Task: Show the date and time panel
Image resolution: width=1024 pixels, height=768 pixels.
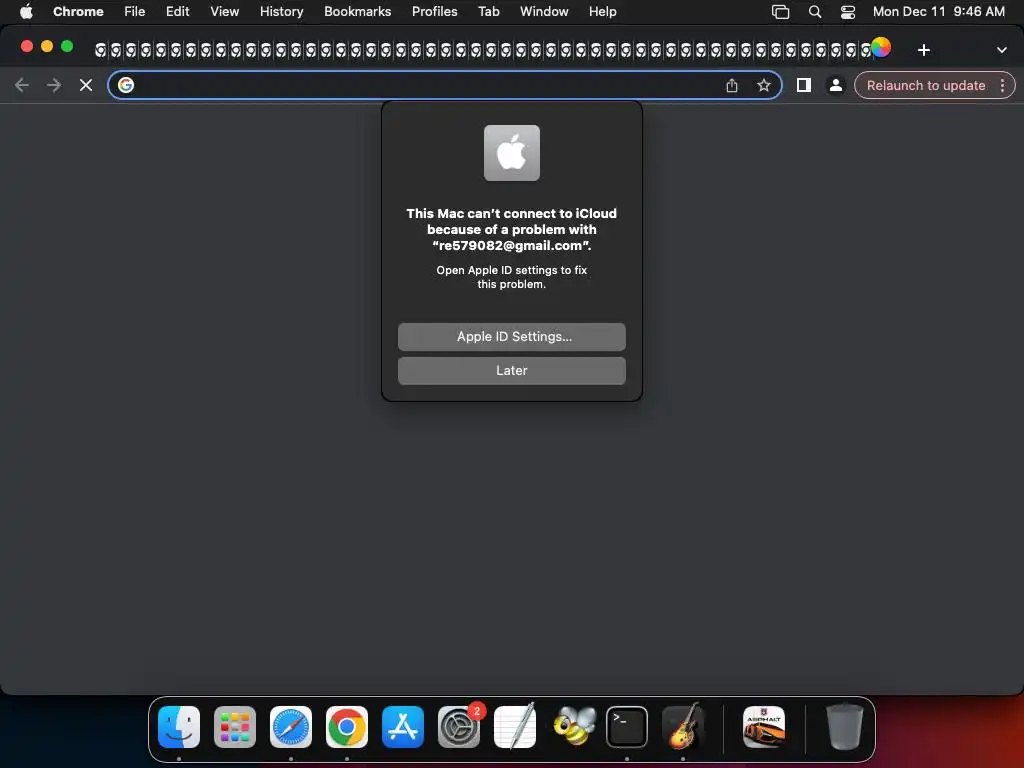Action: coord(938,11)
